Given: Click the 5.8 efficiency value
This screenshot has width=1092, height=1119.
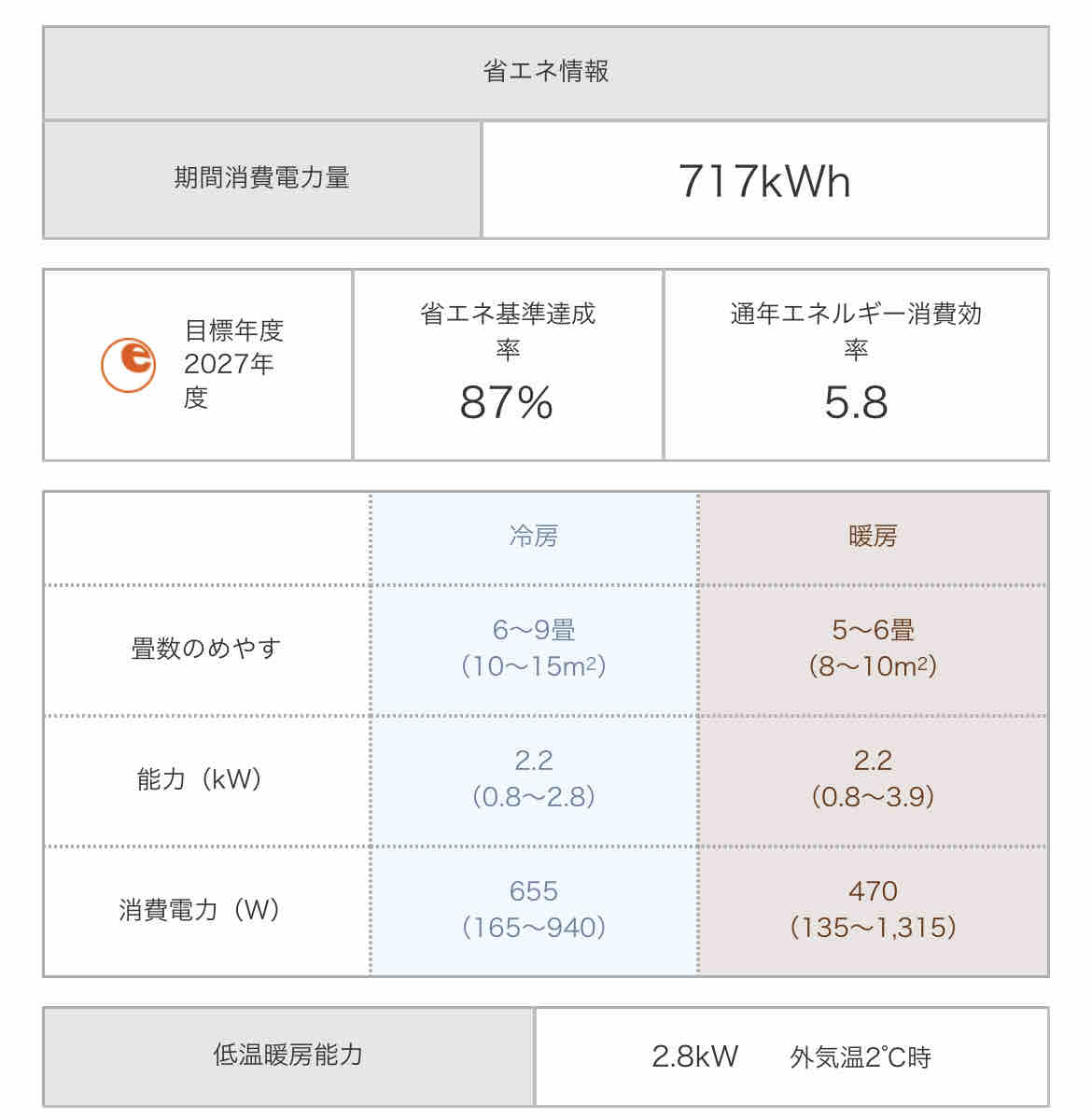Looking at the screenshot, I should coord(856,402).
